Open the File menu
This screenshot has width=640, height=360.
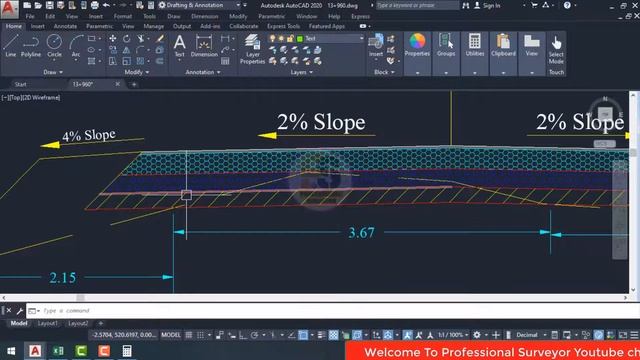click(30, 17)
